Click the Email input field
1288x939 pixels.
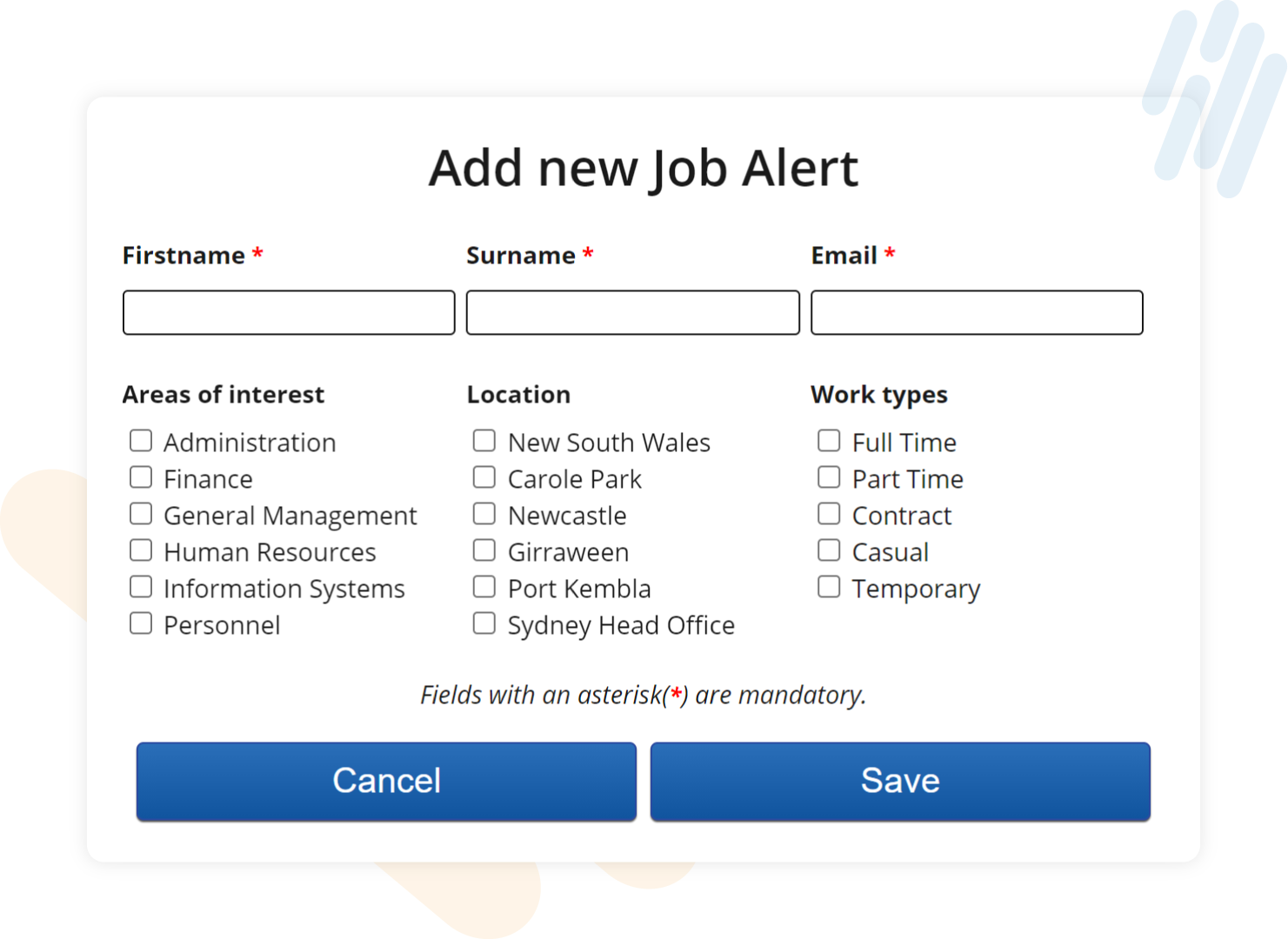976,312
